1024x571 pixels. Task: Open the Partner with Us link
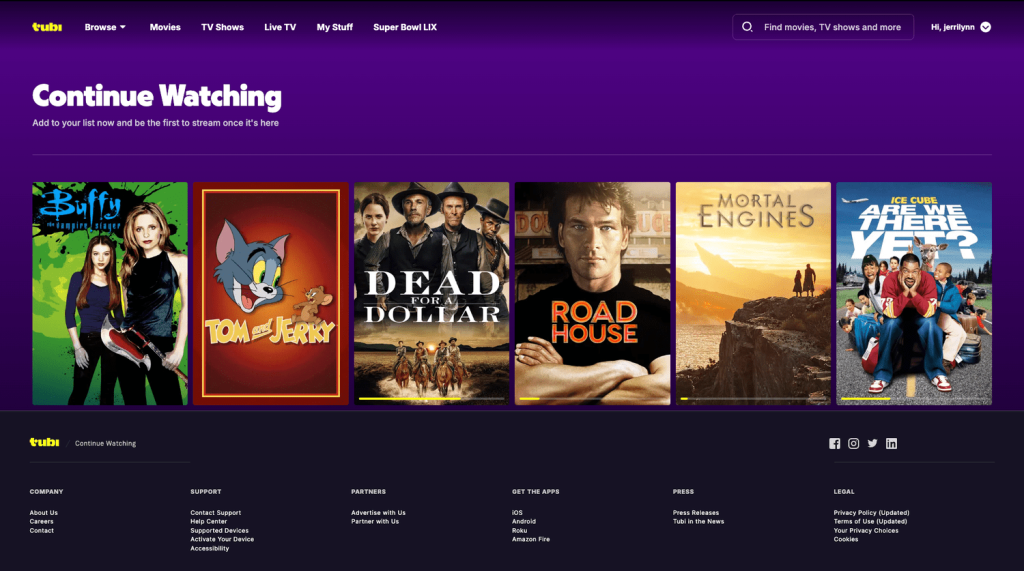point(375,521)
